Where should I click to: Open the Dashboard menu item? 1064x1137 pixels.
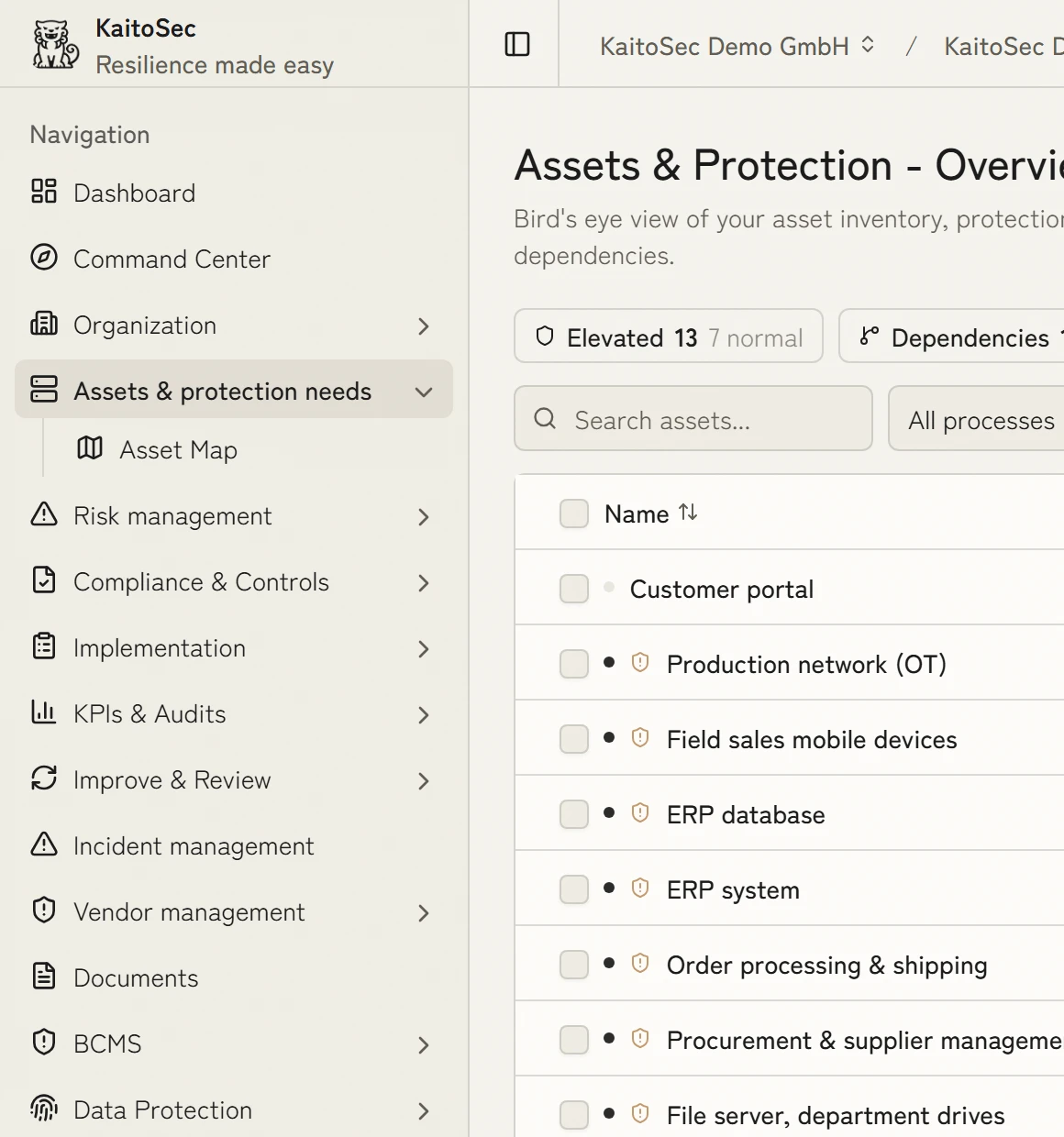(x=234, y=193)
